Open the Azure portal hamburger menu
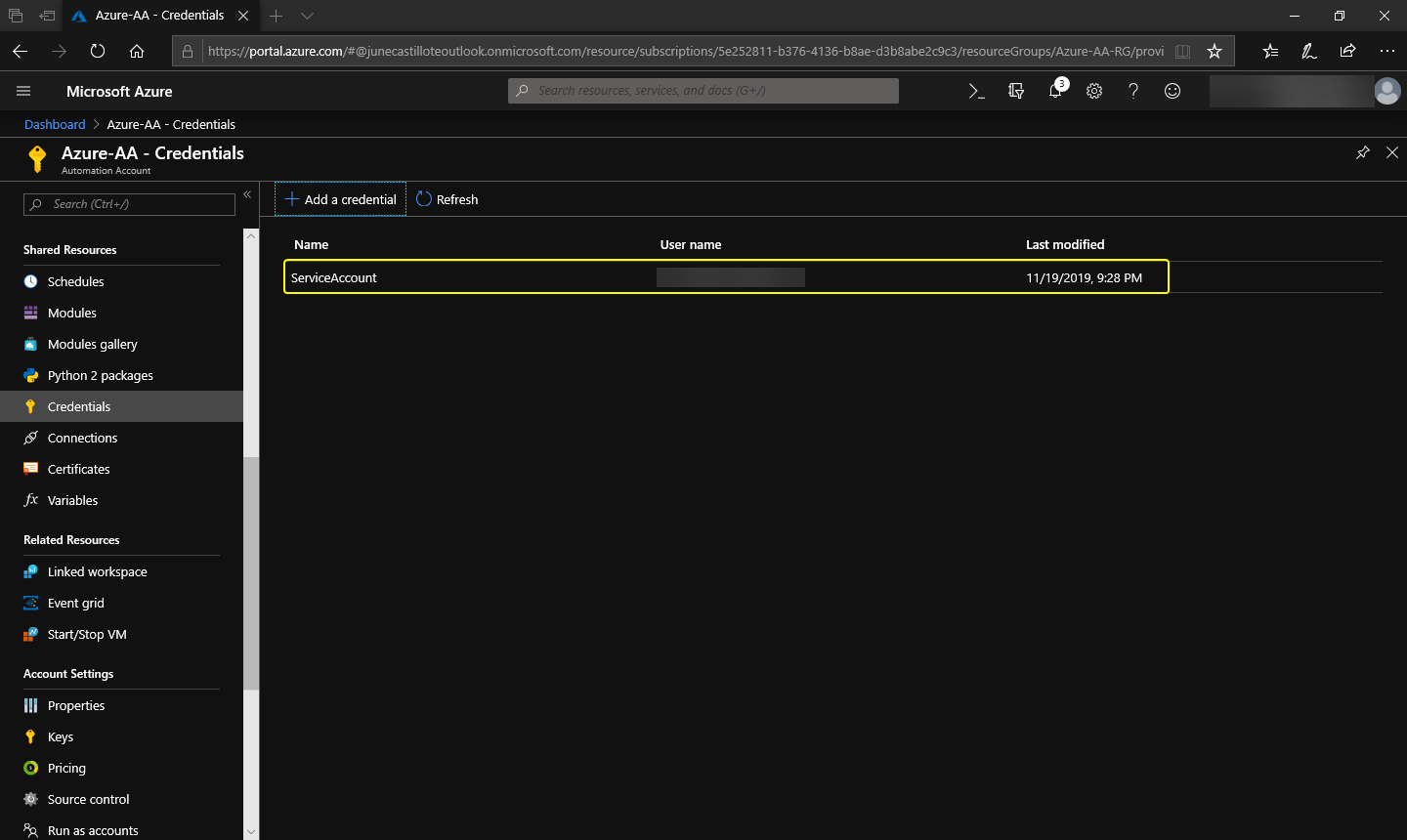The width and height of the screenshot is (1407, 840). (x=23, y=91)
